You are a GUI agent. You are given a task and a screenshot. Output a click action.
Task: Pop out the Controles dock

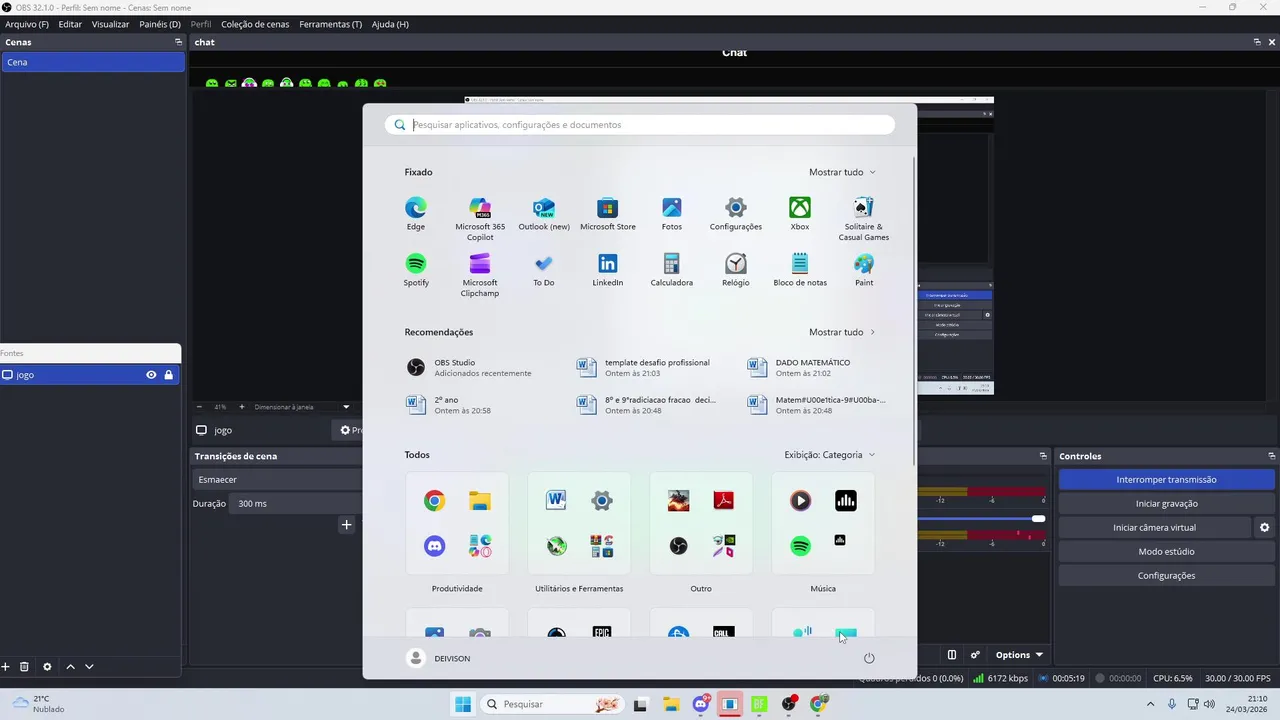pos(1271,456)
